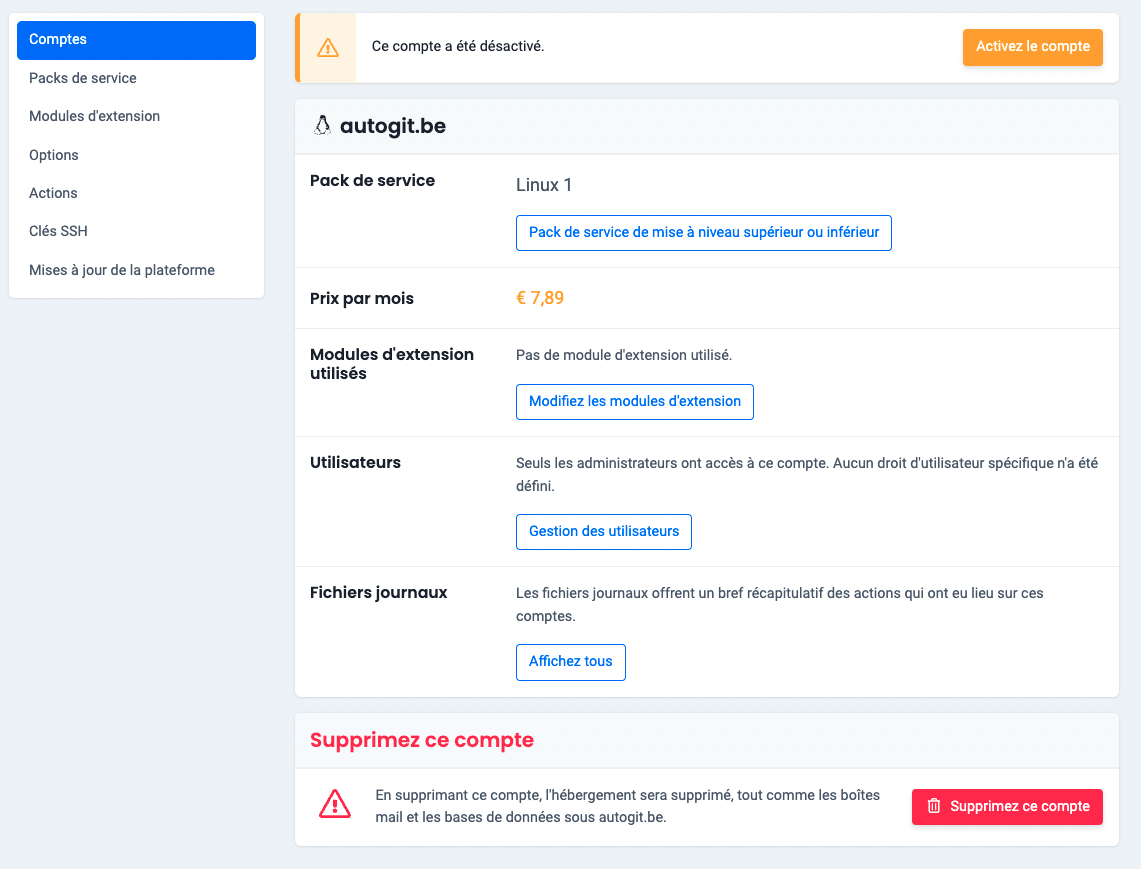The width and height of the screenshot is (1141, 869).
Task: Open Modules d'extension in the sidebar
Action: click(95, 116)
